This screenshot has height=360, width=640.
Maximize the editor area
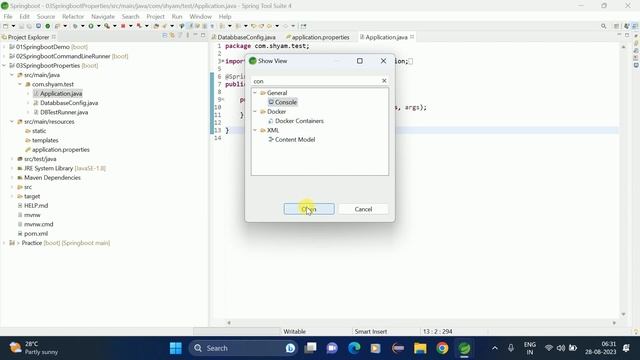(627, 36)
